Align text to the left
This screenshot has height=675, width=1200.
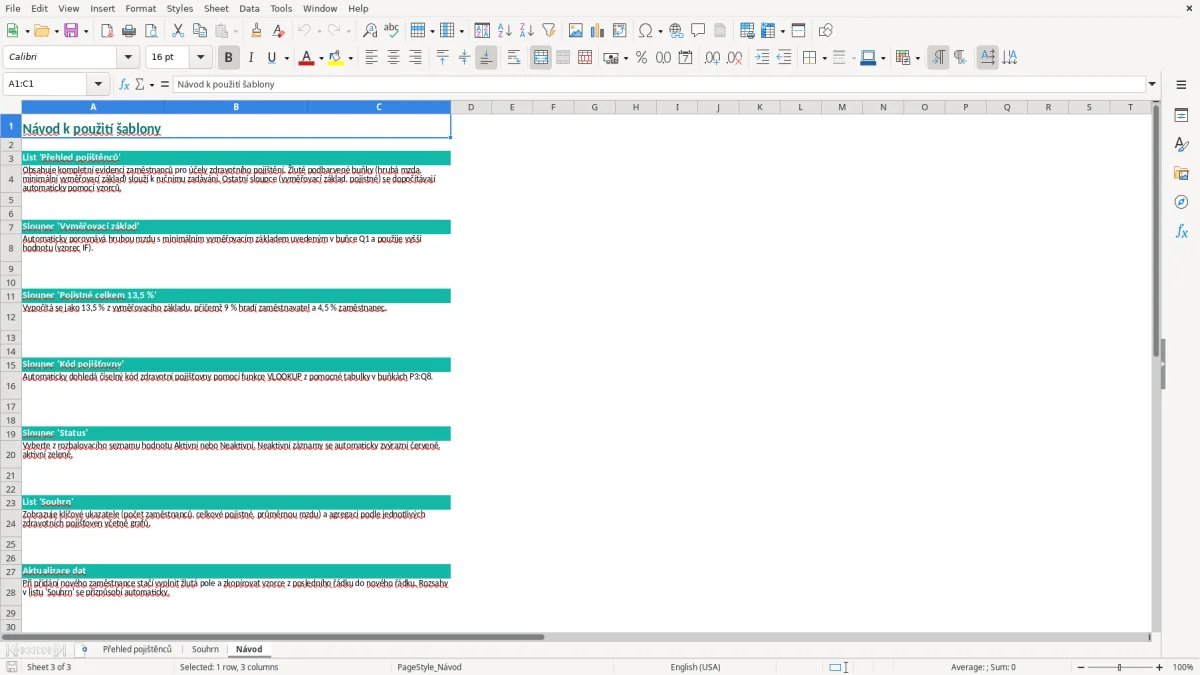pos(372,58)
